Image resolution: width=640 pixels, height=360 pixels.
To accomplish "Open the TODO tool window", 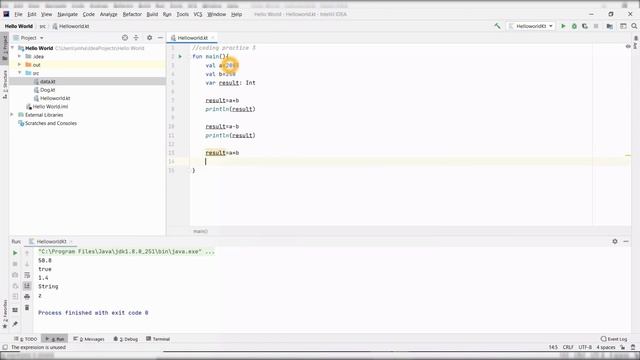I will point(26,339).
